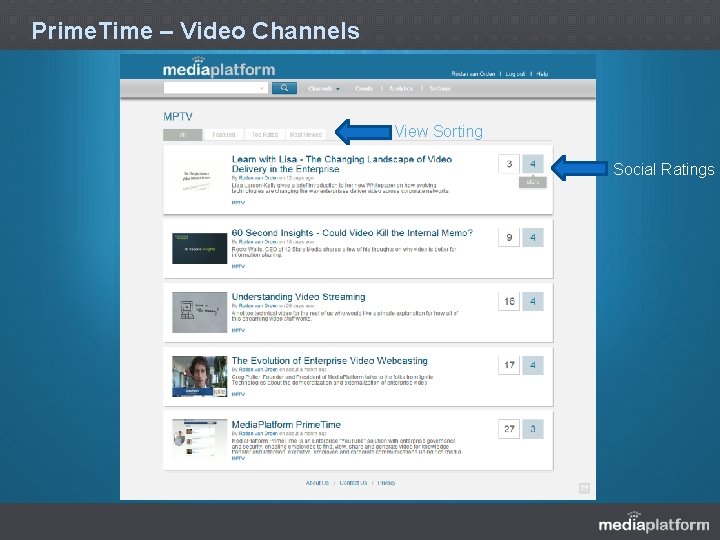Open 60 Second Insights video title

(352, 233)
